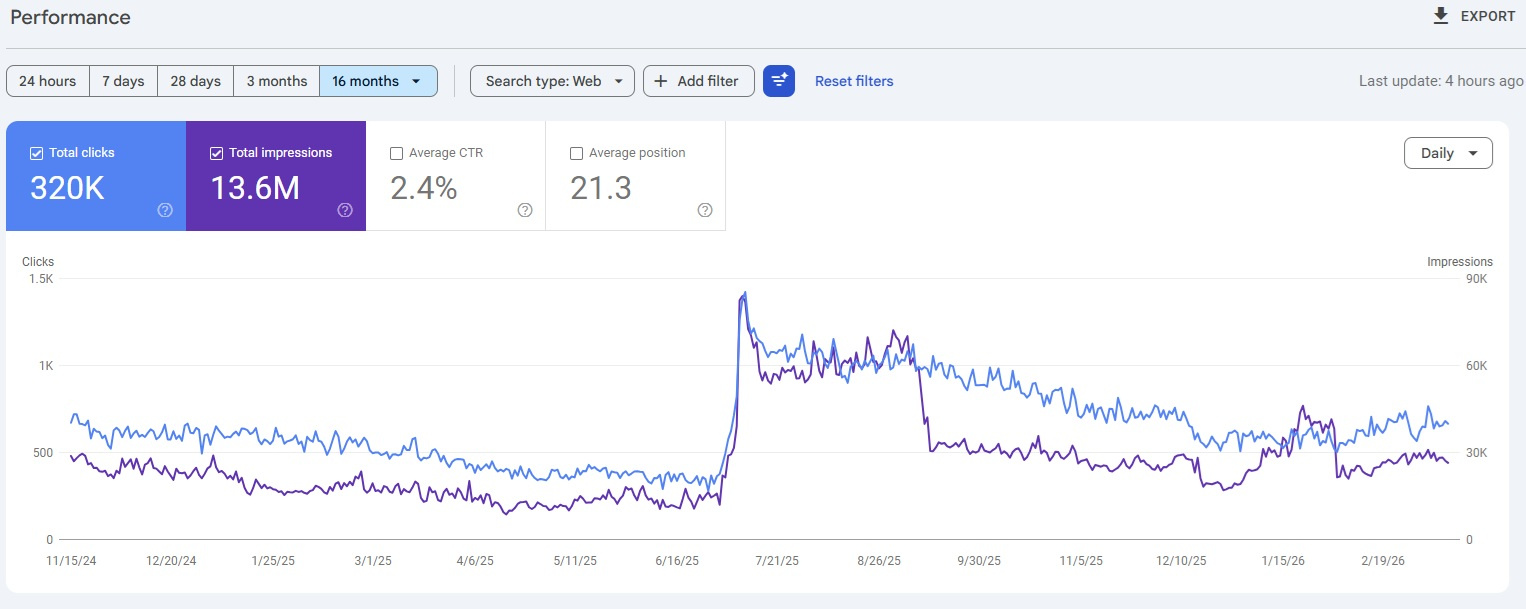Screen dimensions: 1526x609
Task: Enable the Average CTR checkbox
Action: pos(397,153)
